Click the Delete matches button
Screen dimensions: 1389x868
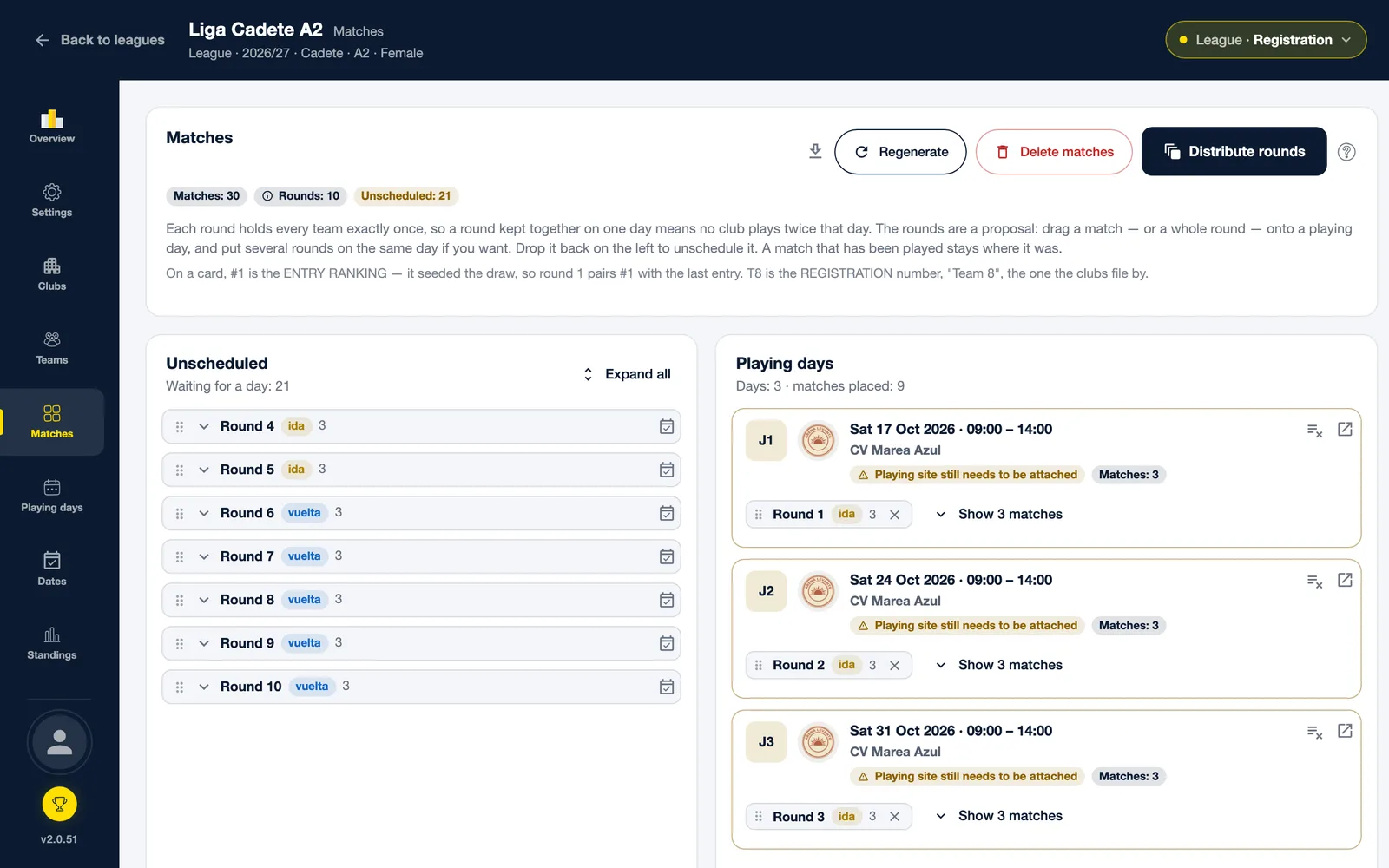[1054, 152]
